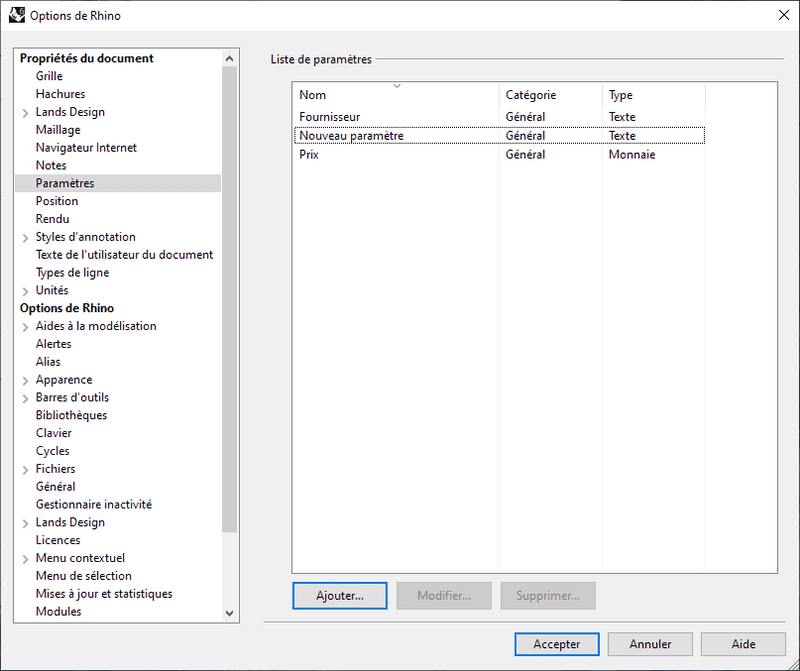Viewport: 800px width, 671px height.
Task: Go to the Rendu settings page
Action: tap(52, 219)
